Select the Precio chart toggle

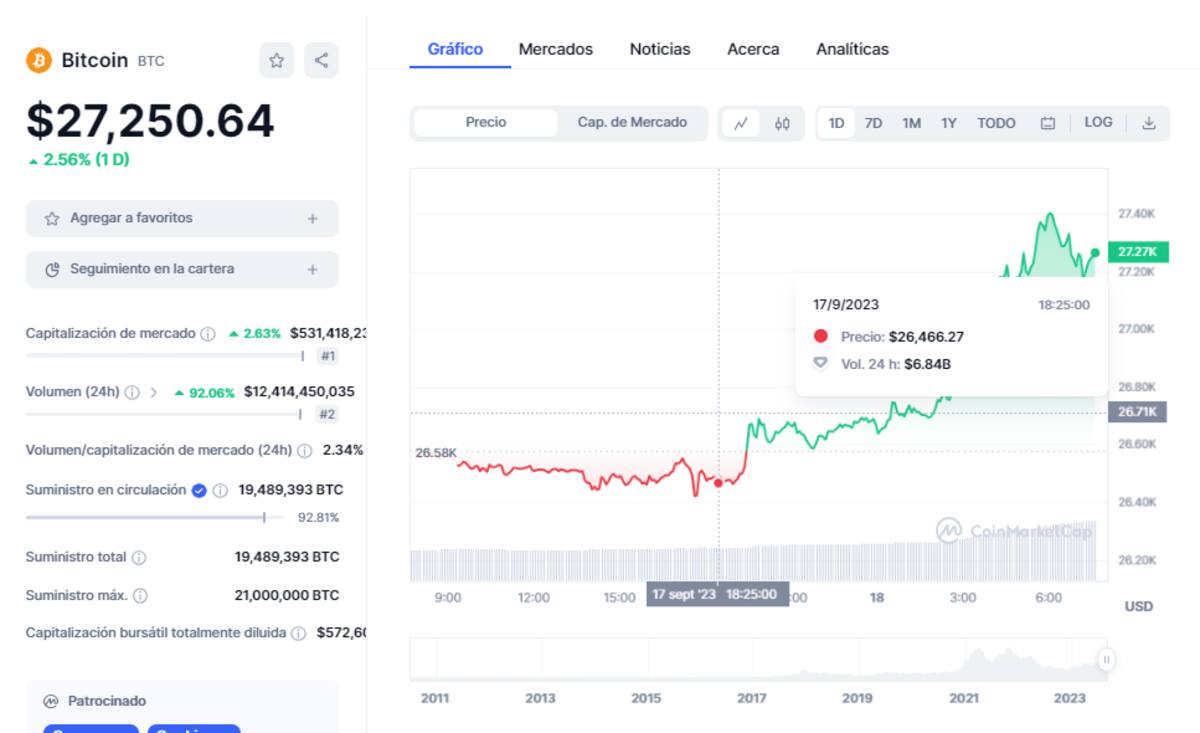486,122
